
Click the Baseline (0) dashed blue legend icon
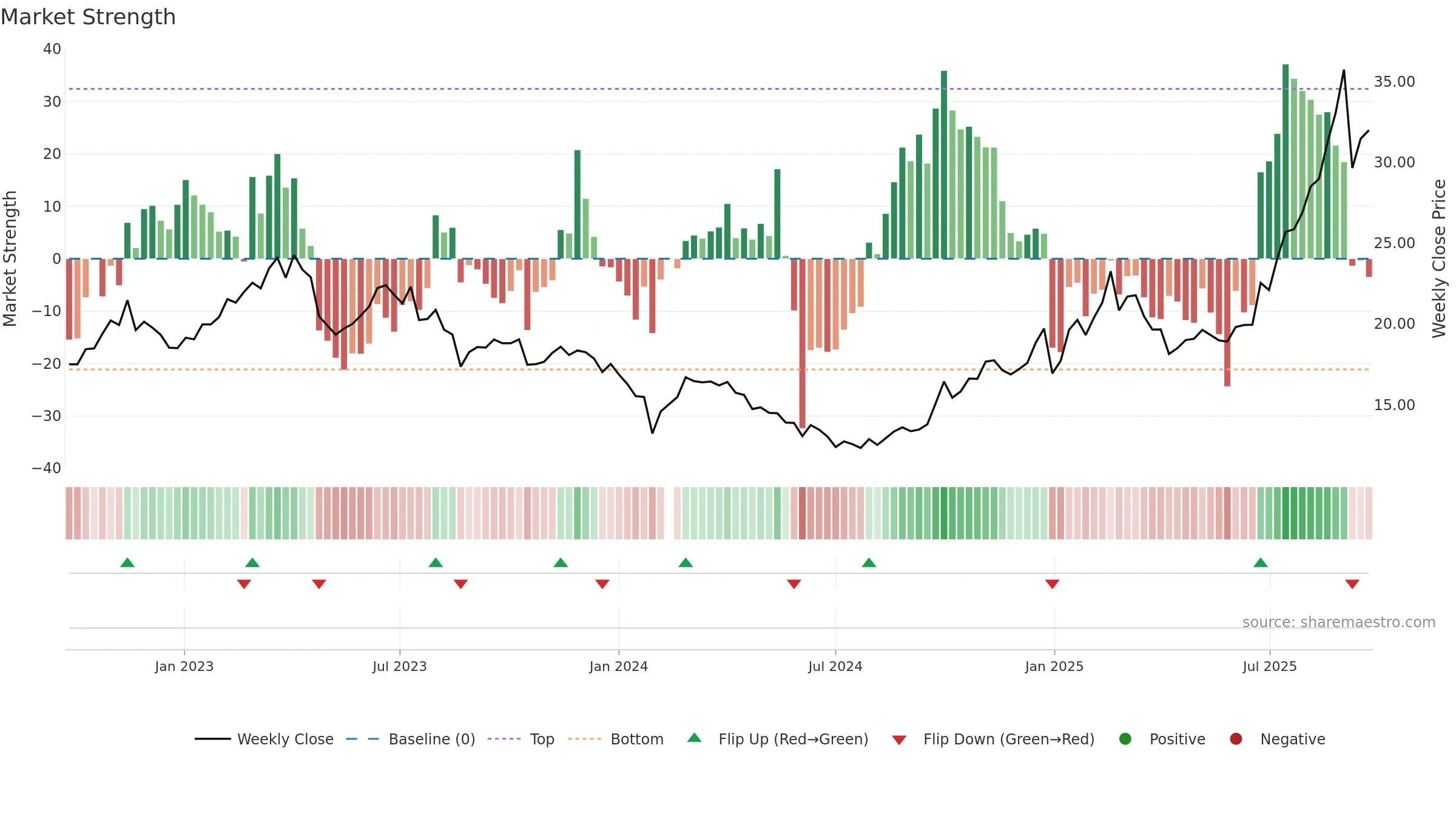[362, 739]
